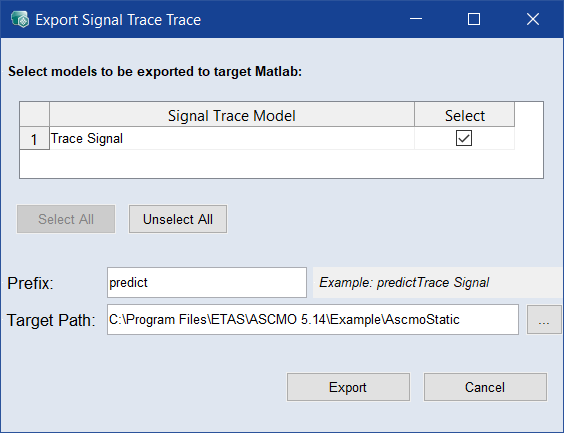Close the Export Signal Trace dialog
Image resolution: width=564 pixels, height=433 pixels.
[533, 19]
